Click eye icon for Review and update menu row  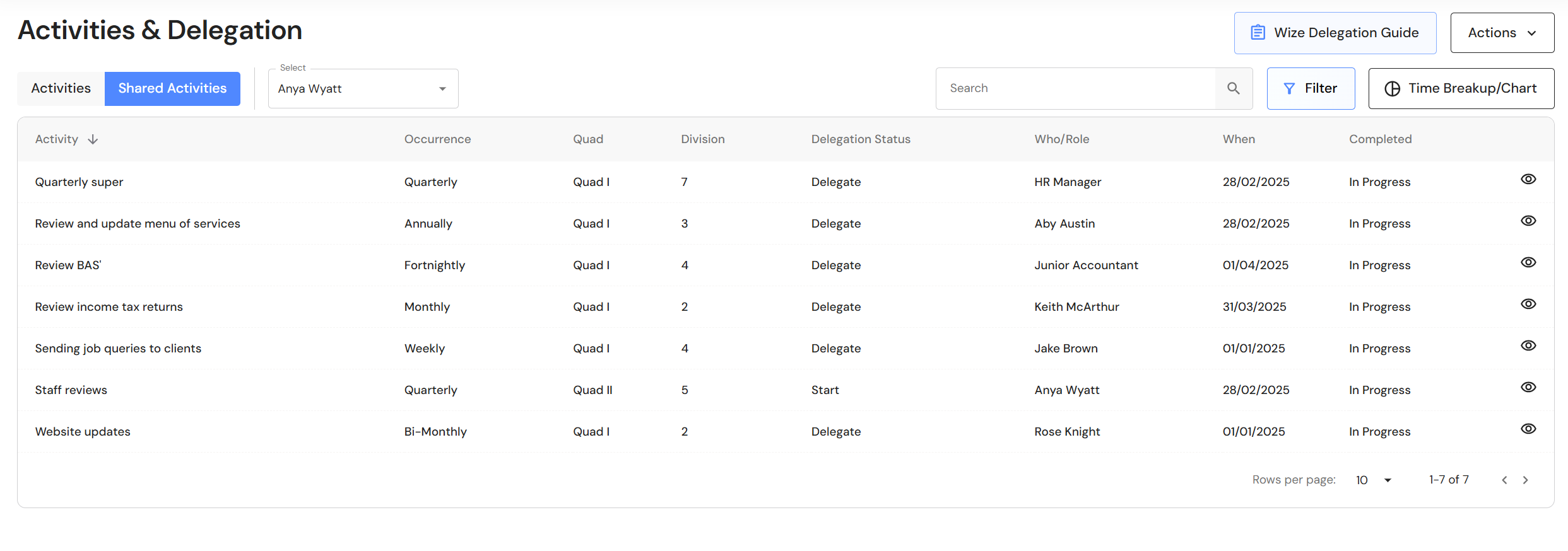[1528, 221]
